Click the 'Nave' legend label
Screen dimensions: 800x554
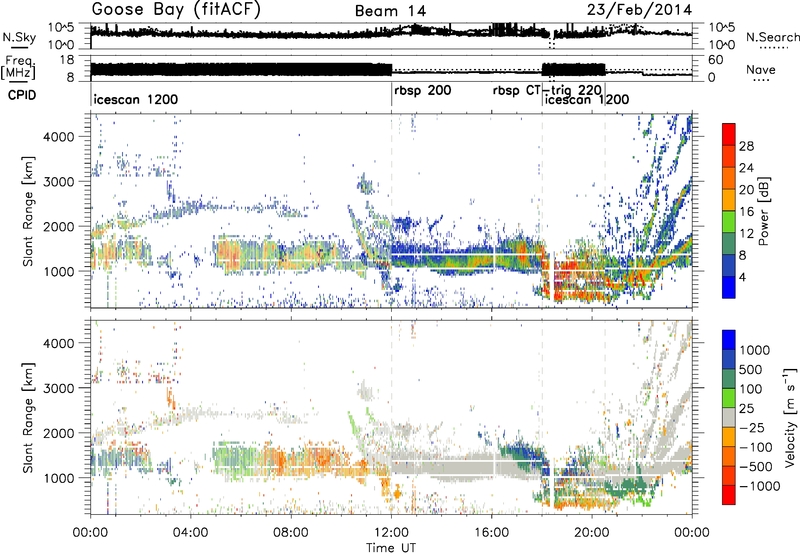(761, 69)
